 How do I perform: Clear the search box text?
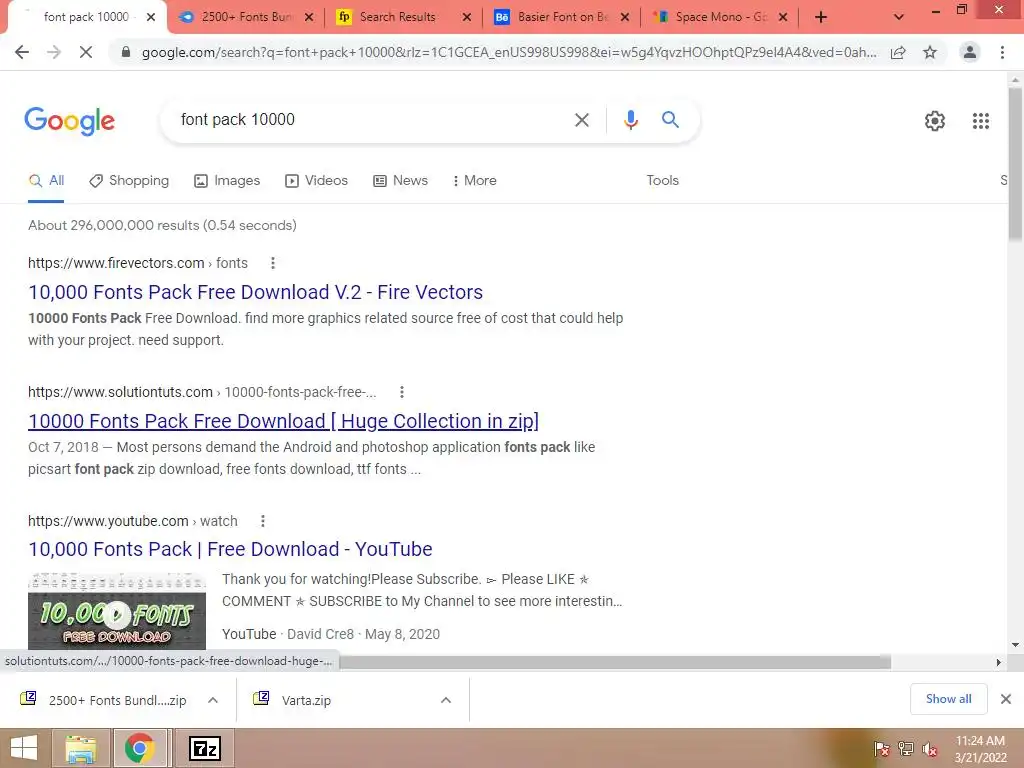[581, 120]
